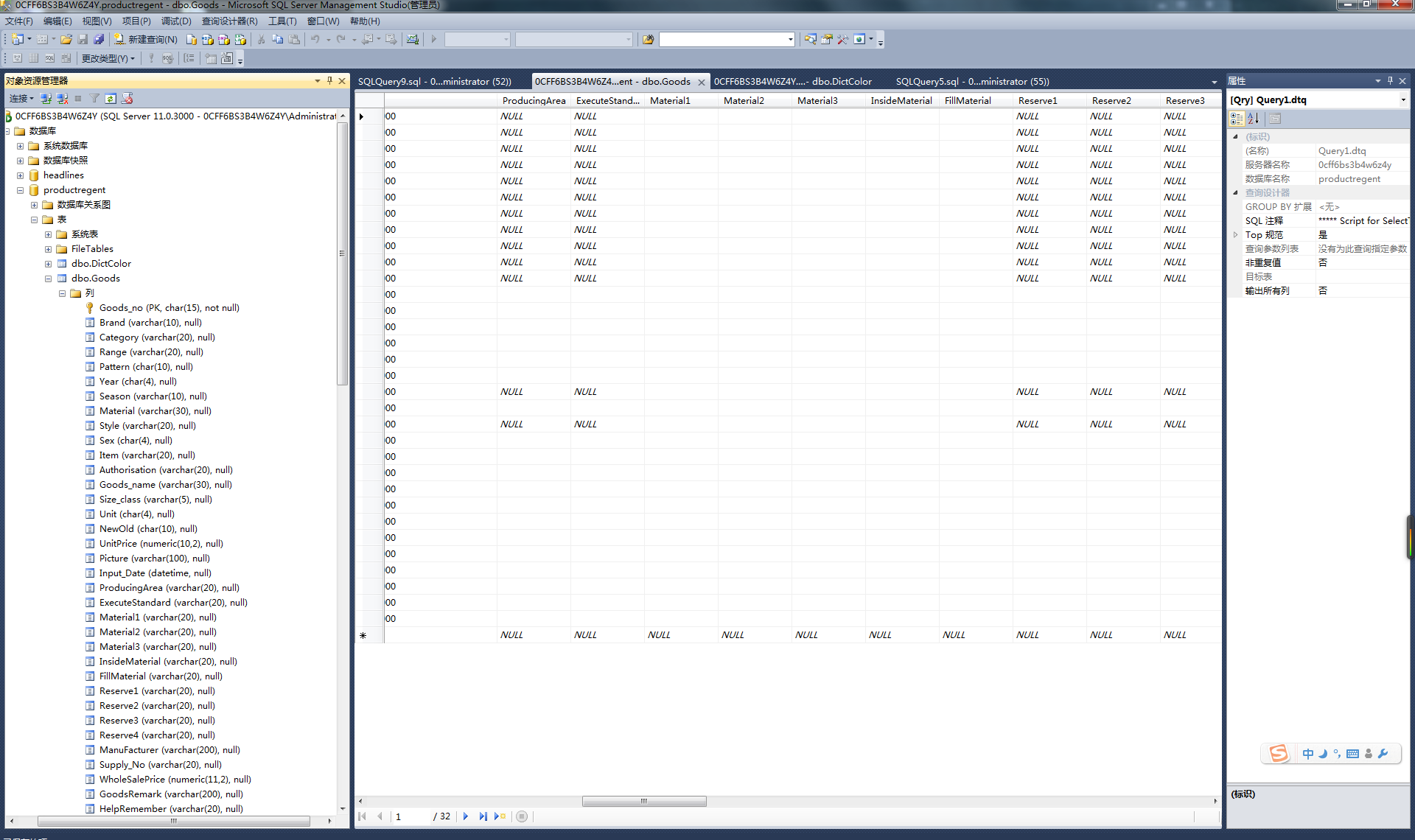Expand the dbo.DictColor table node

tap(49, 264)
